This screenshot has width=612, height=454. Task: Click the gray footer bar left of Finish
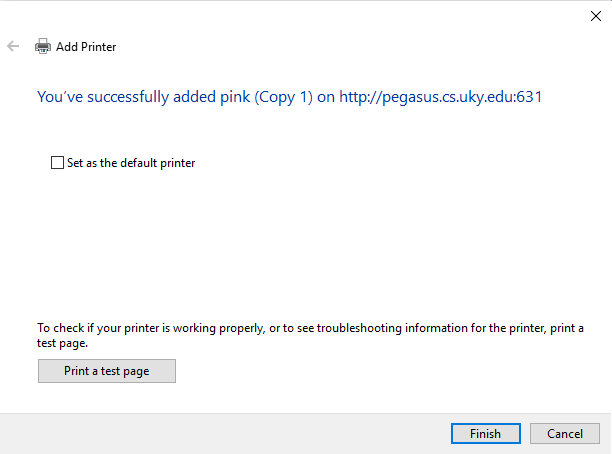tap(224, 433)
